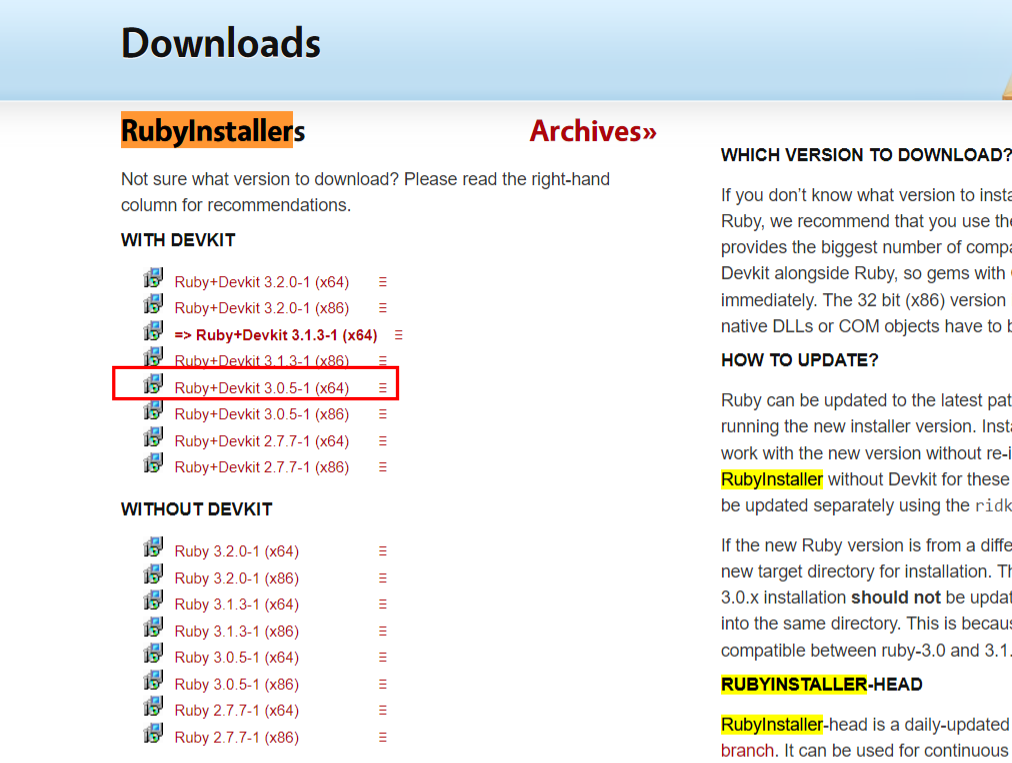Click installer icon beside Ruby+Devkit 3.0.5-1 (x86)

tap(153, 411)
